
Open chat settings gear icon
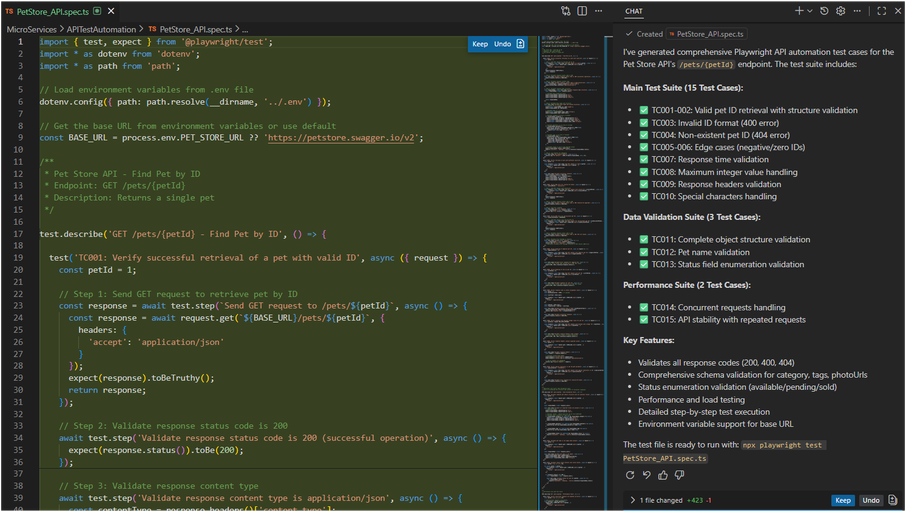coord(840,11)
